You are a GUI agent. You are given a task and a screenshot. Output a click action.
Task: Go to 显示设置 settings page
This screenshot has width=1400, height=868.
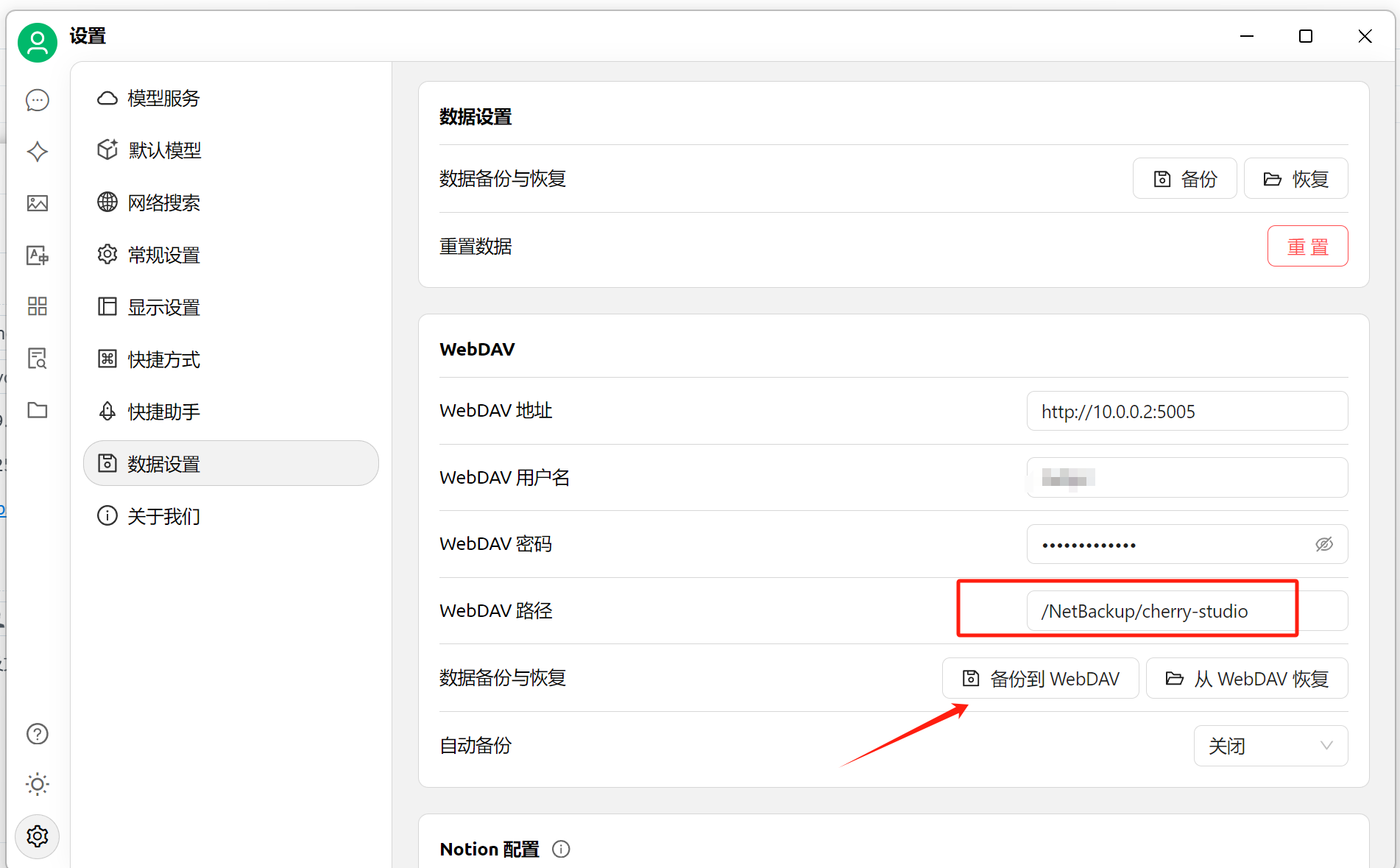click(163, 307)
